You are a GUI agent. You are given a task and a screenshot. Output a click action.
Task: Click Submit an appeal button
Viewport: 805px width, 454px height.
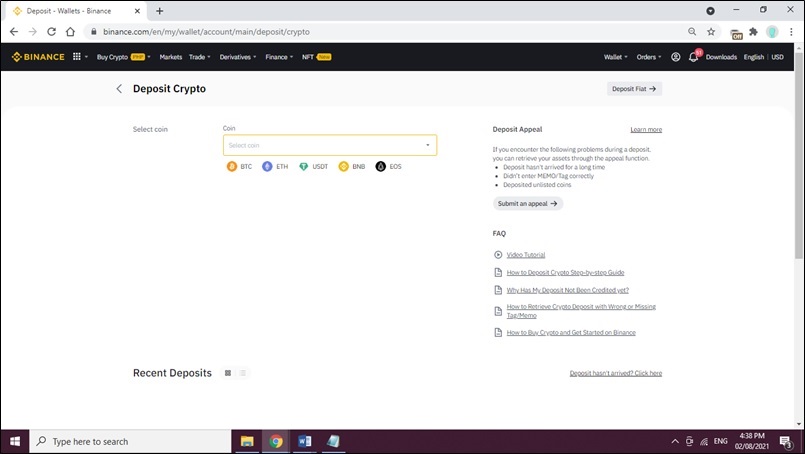coord(528,204)
